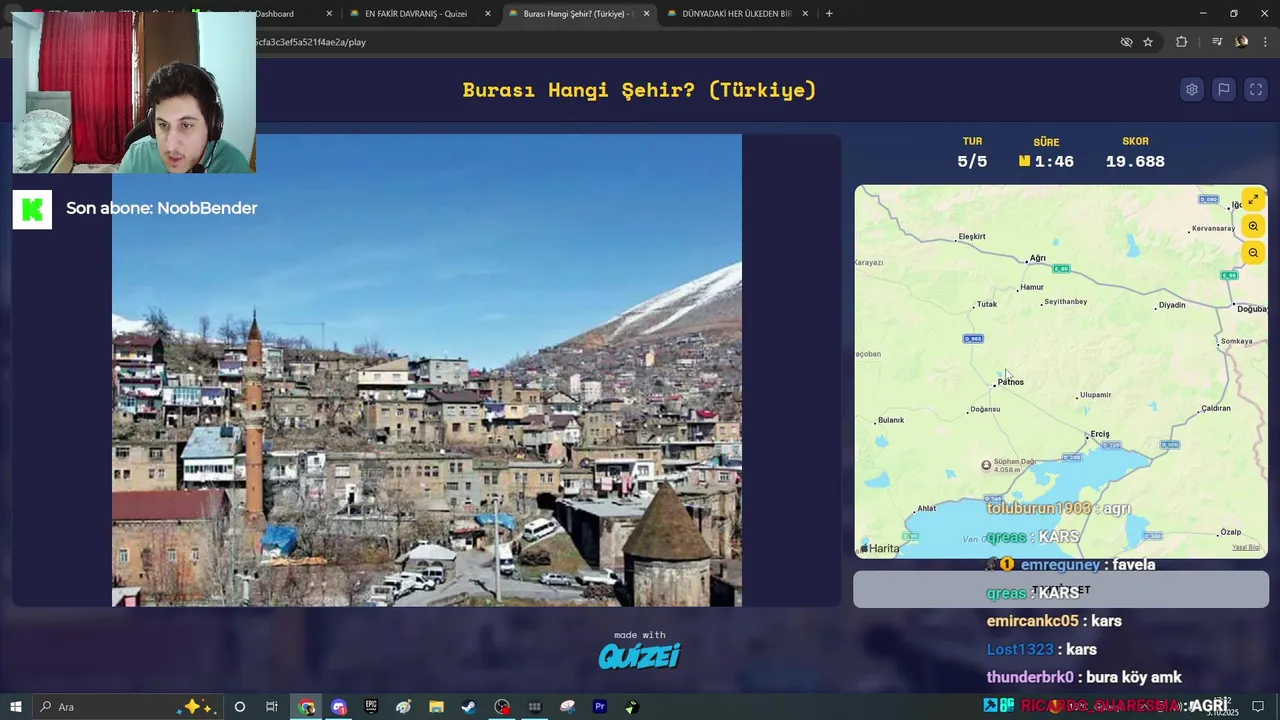Image resolution: width=1280 pixels, height=720 pixels.
Task: Open the media control icon in Chrome toolbar
Action: coord(1217,42)
